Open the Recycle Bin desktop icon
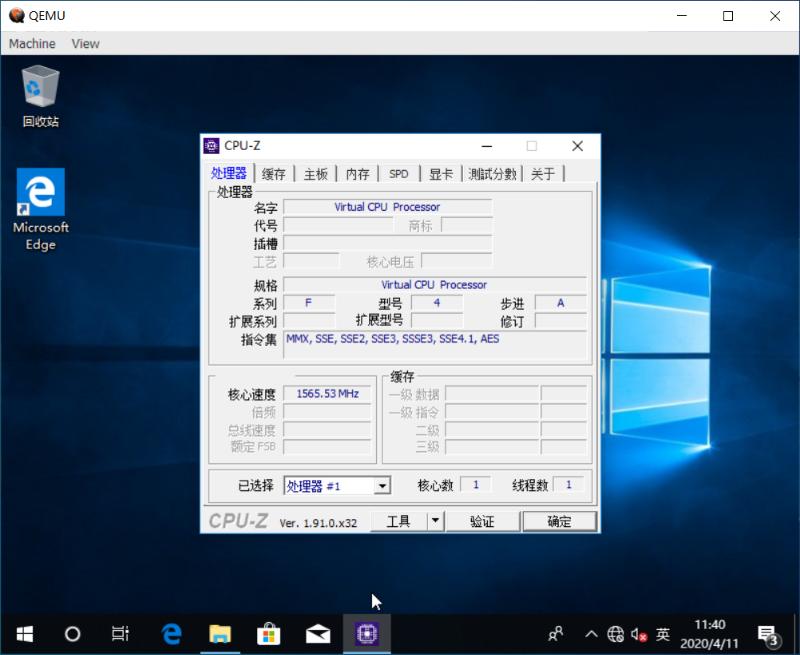 coord(39,88)
